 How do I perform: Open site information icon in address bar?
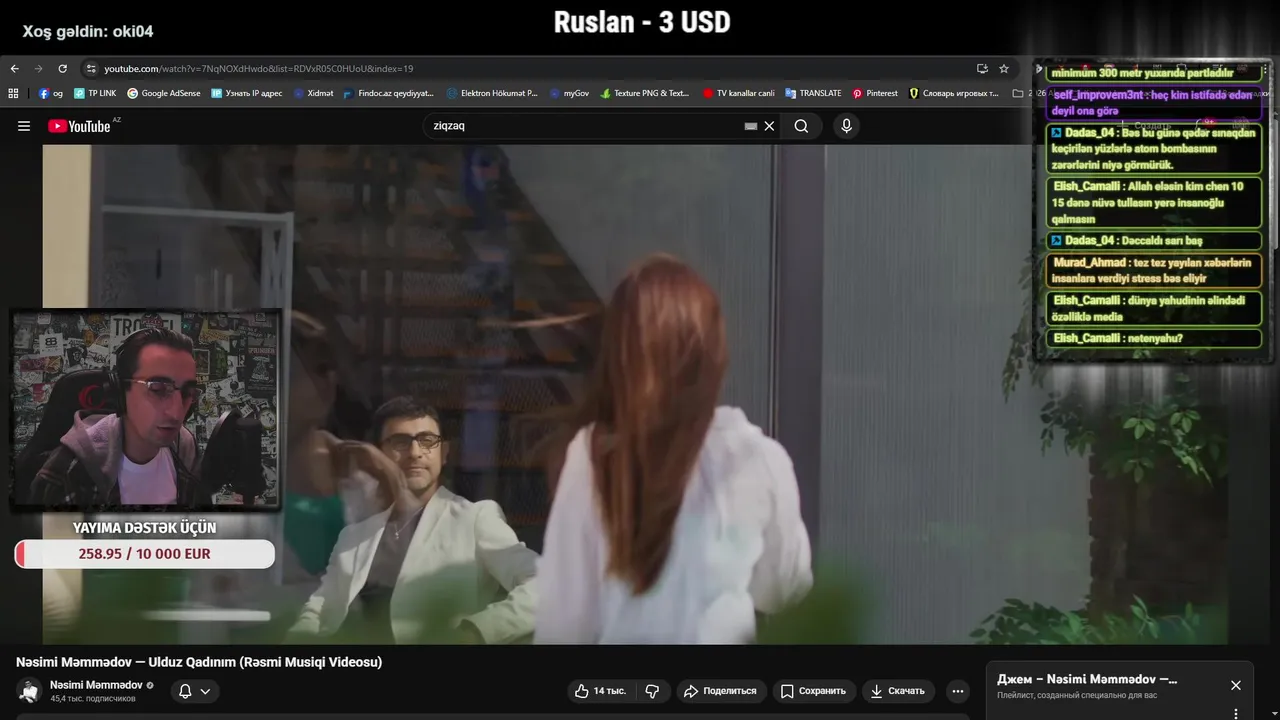click(x=91, y=69)
